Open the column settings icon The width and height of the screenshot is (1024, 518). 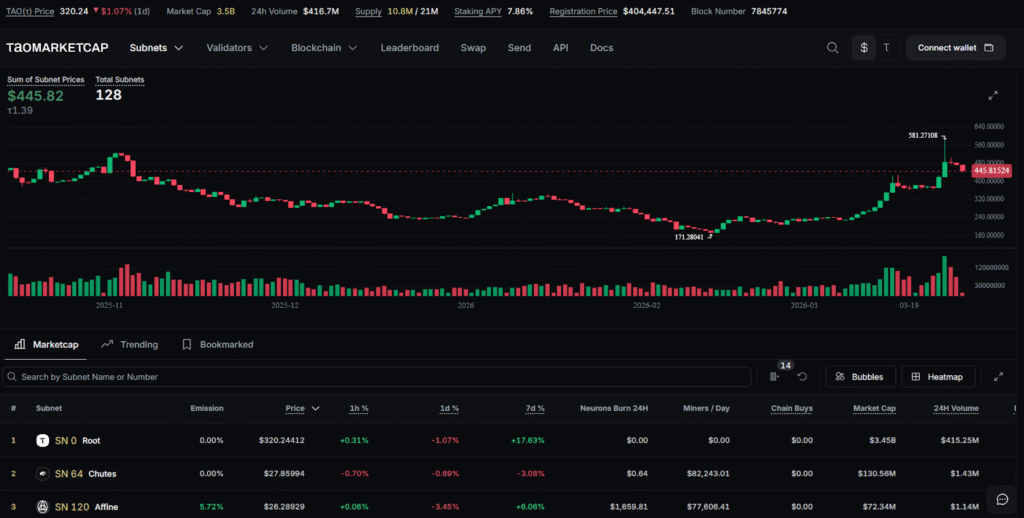coord(775,377)
